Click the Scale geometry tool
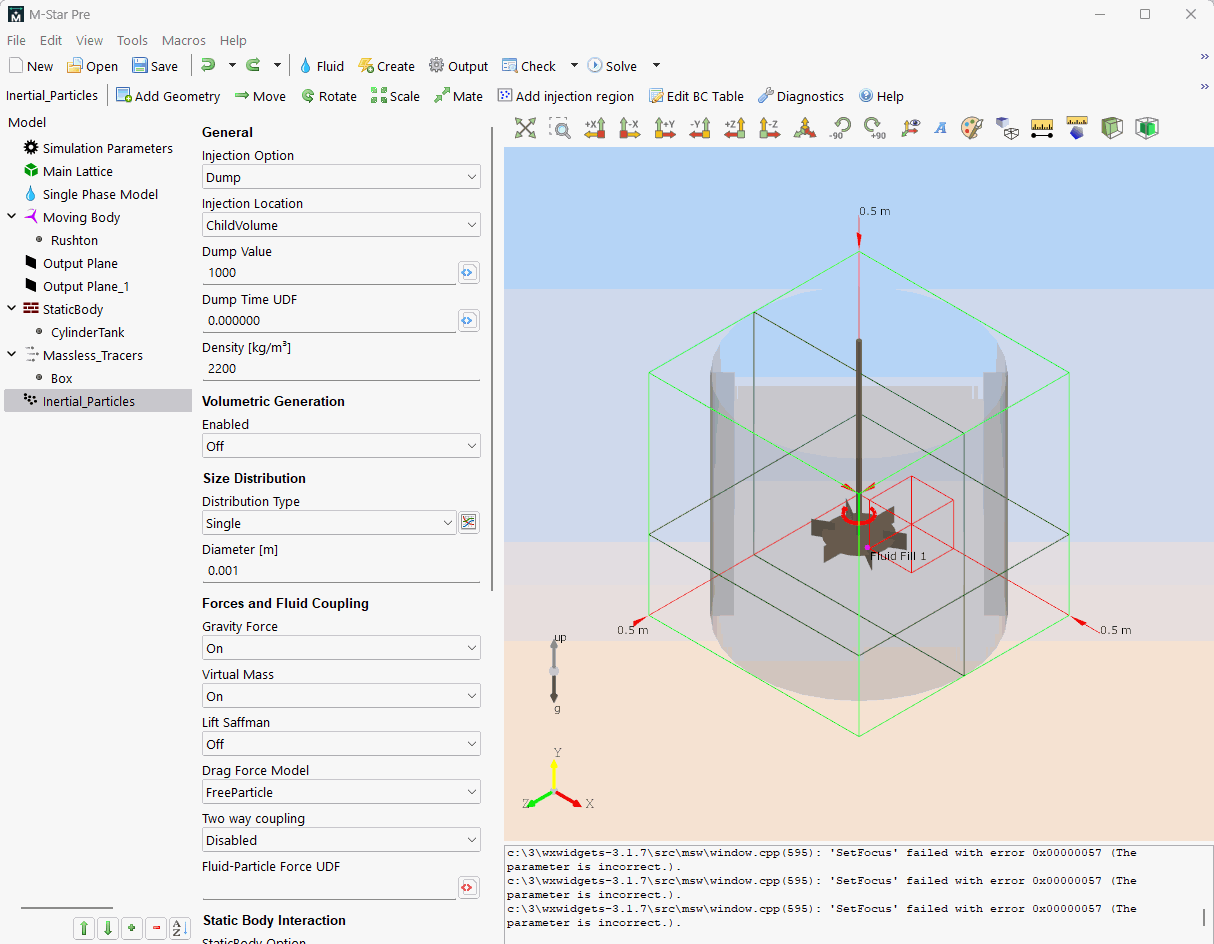The width and height of the screenshot is (1214, 944). [395, 96]
